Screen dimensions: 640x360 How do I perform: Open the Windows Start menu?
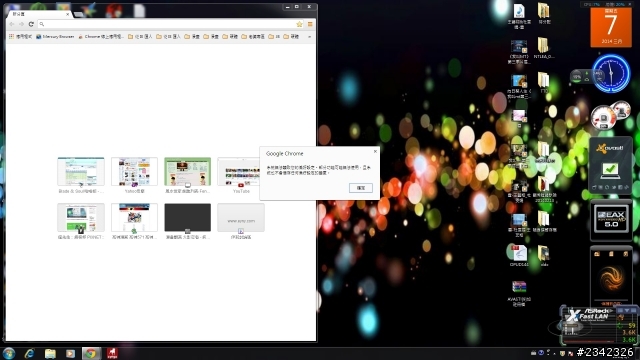pos(9,353)
